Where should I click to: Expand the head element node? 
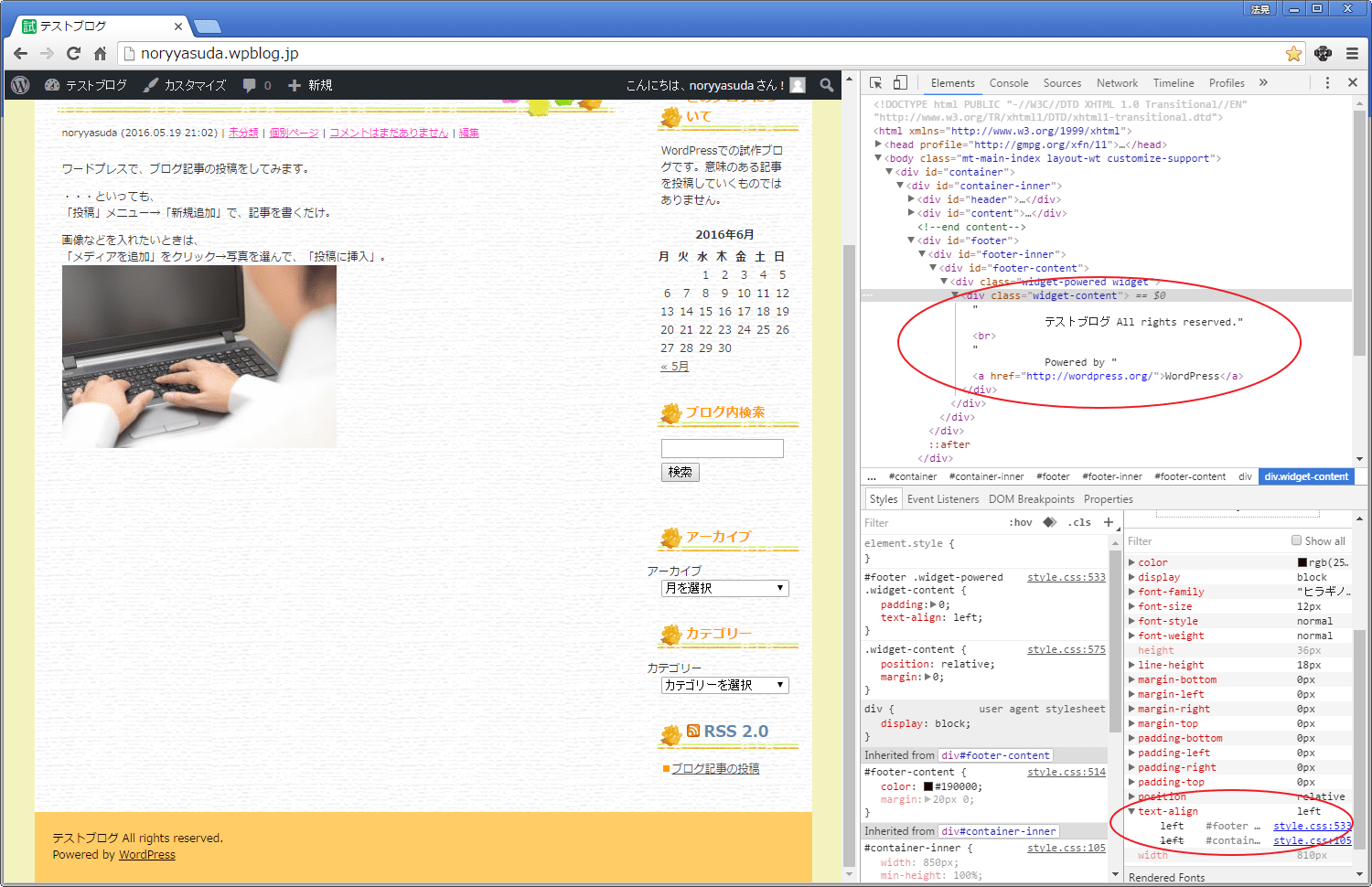(878, 144)
